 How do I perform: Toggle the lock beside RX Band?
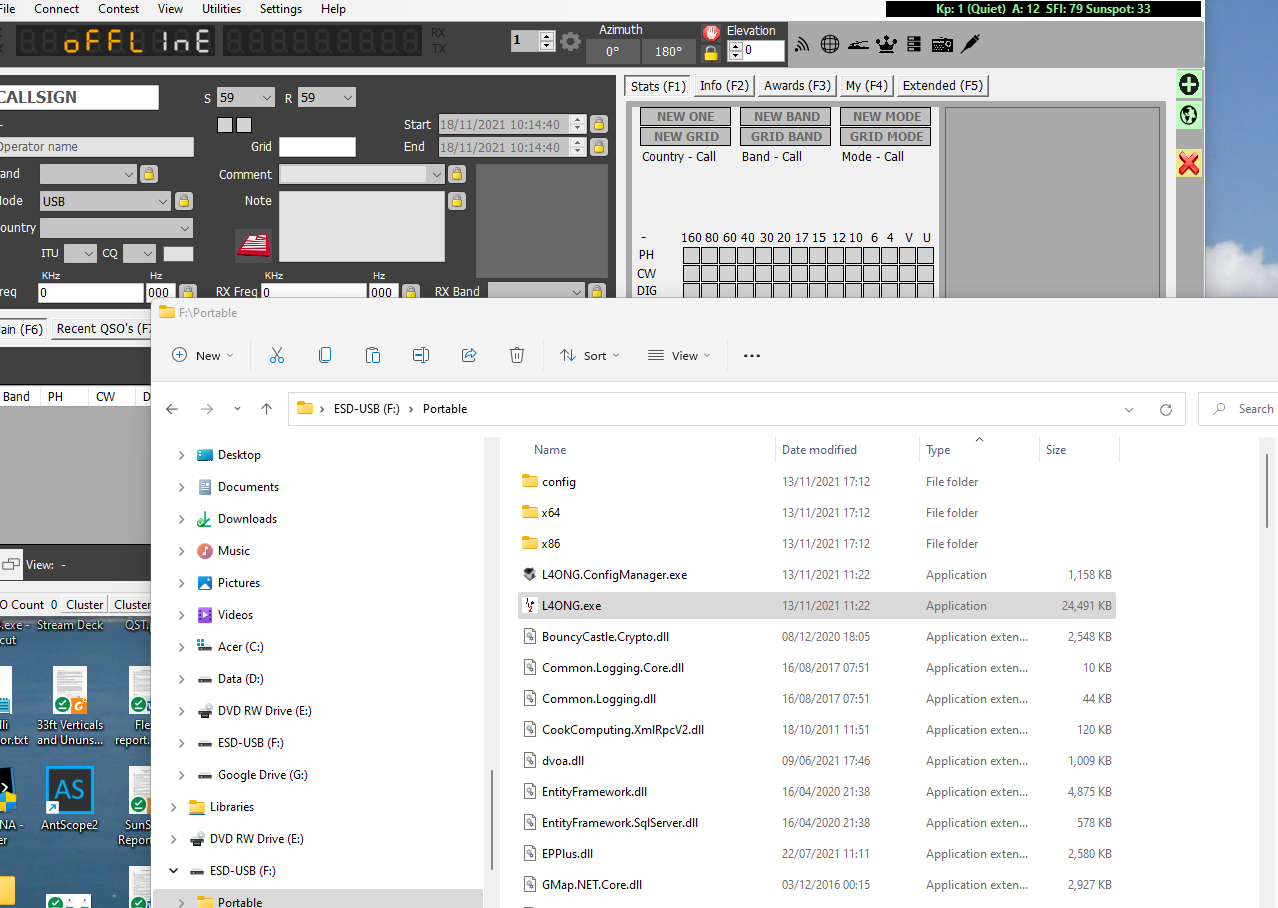(597, 292)
